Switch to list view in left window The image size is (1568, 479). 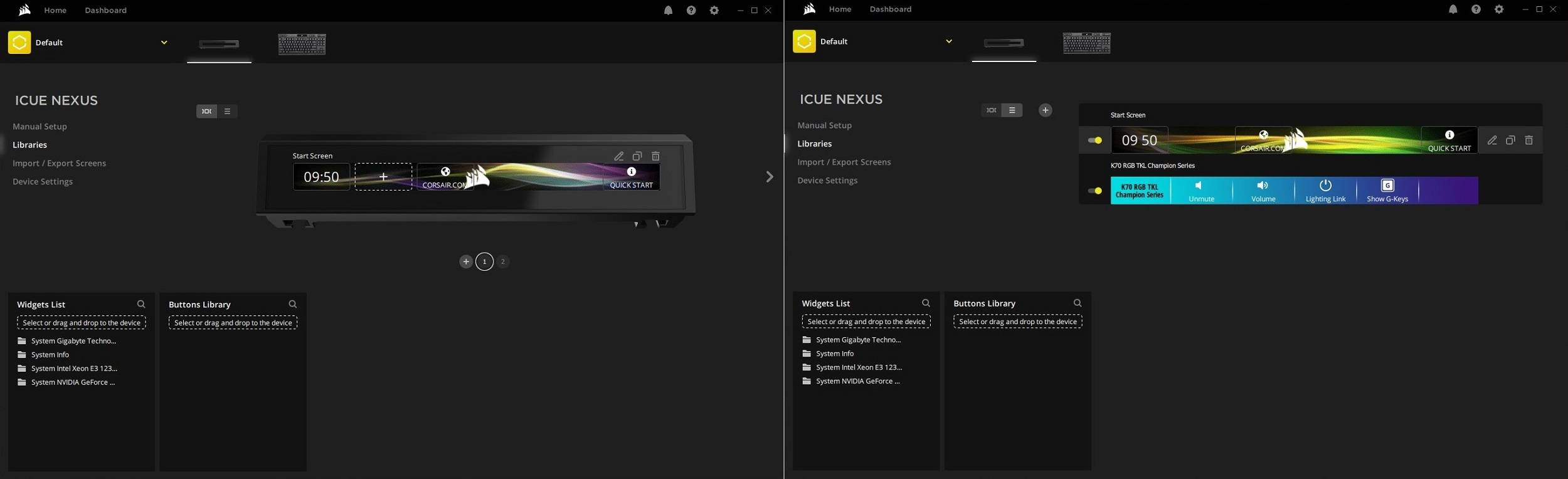pyautogui.click(x=227, y=112)
